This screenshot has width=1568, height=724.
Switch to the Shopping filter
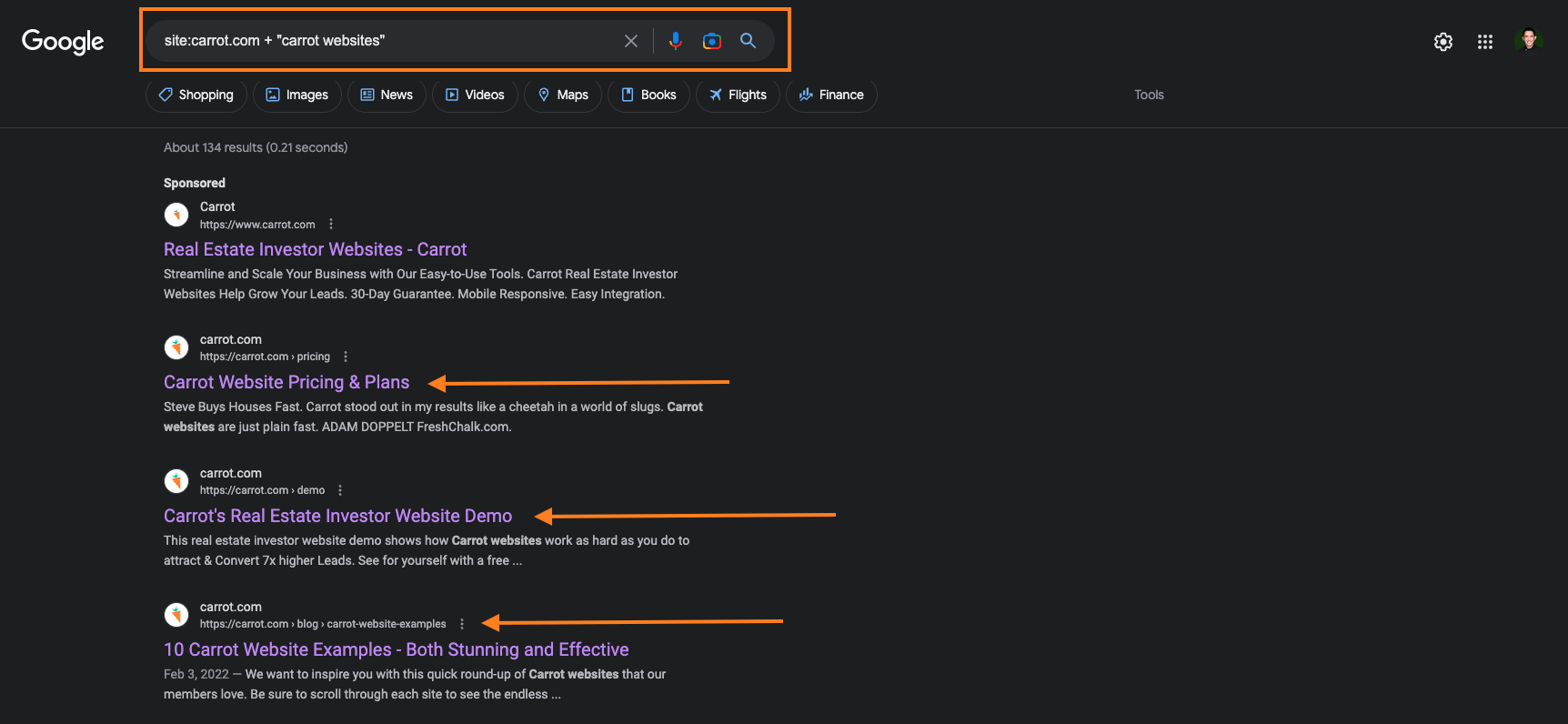point(196,95)
